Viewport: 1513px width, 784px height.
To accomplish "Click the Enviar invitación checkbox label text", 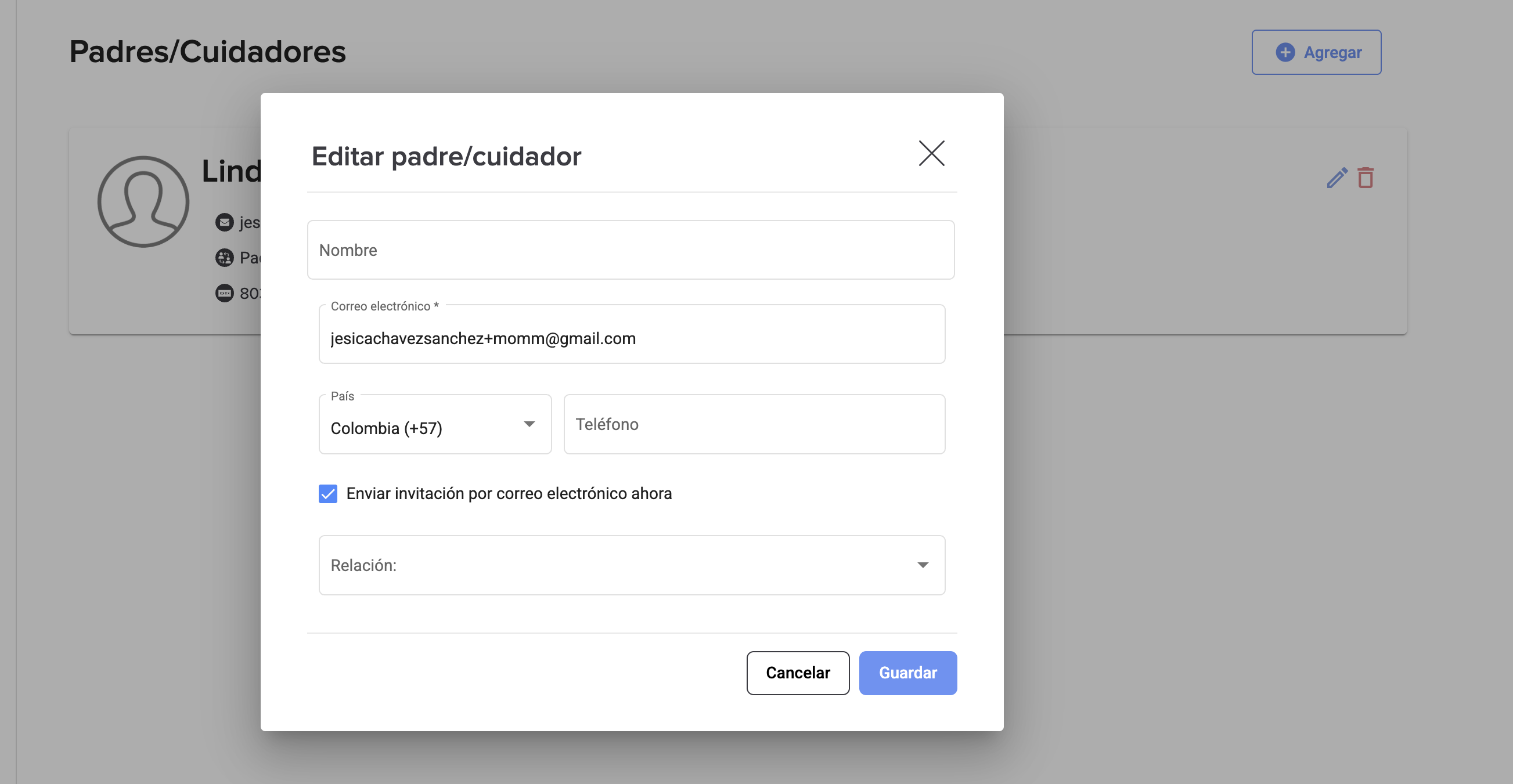I will click(x=509, y=494).
